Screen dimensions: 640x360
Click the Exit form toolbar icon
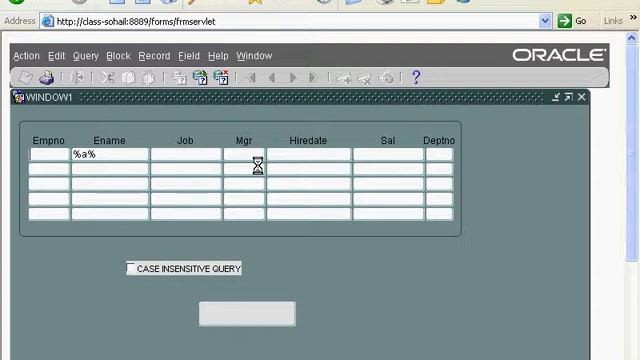tap(78, 77)
